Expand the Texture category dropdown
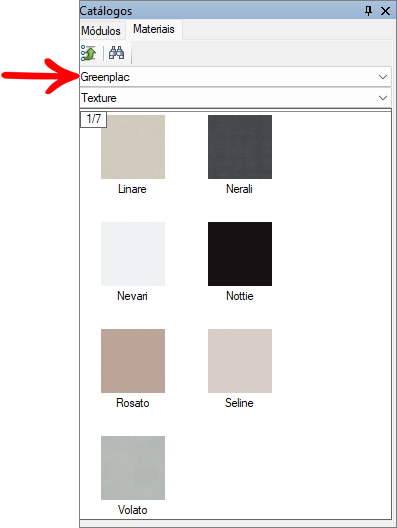 236,98
